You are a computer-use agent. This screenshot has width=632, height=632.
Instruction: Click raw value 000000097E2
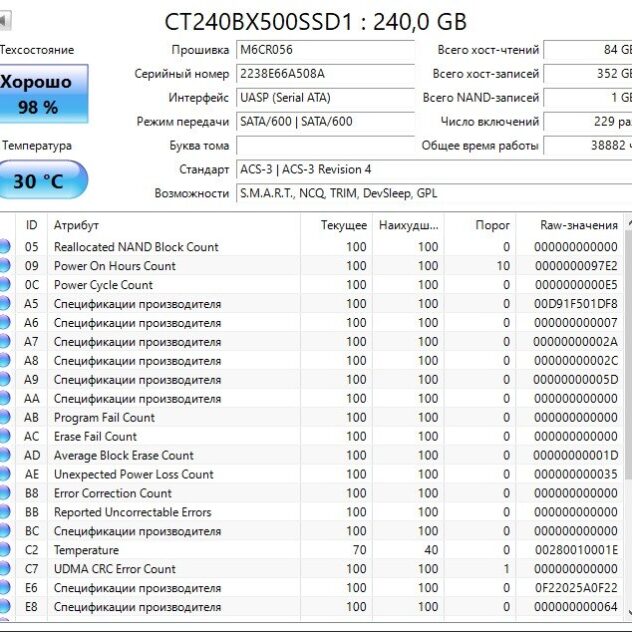[x=576, y=266]
